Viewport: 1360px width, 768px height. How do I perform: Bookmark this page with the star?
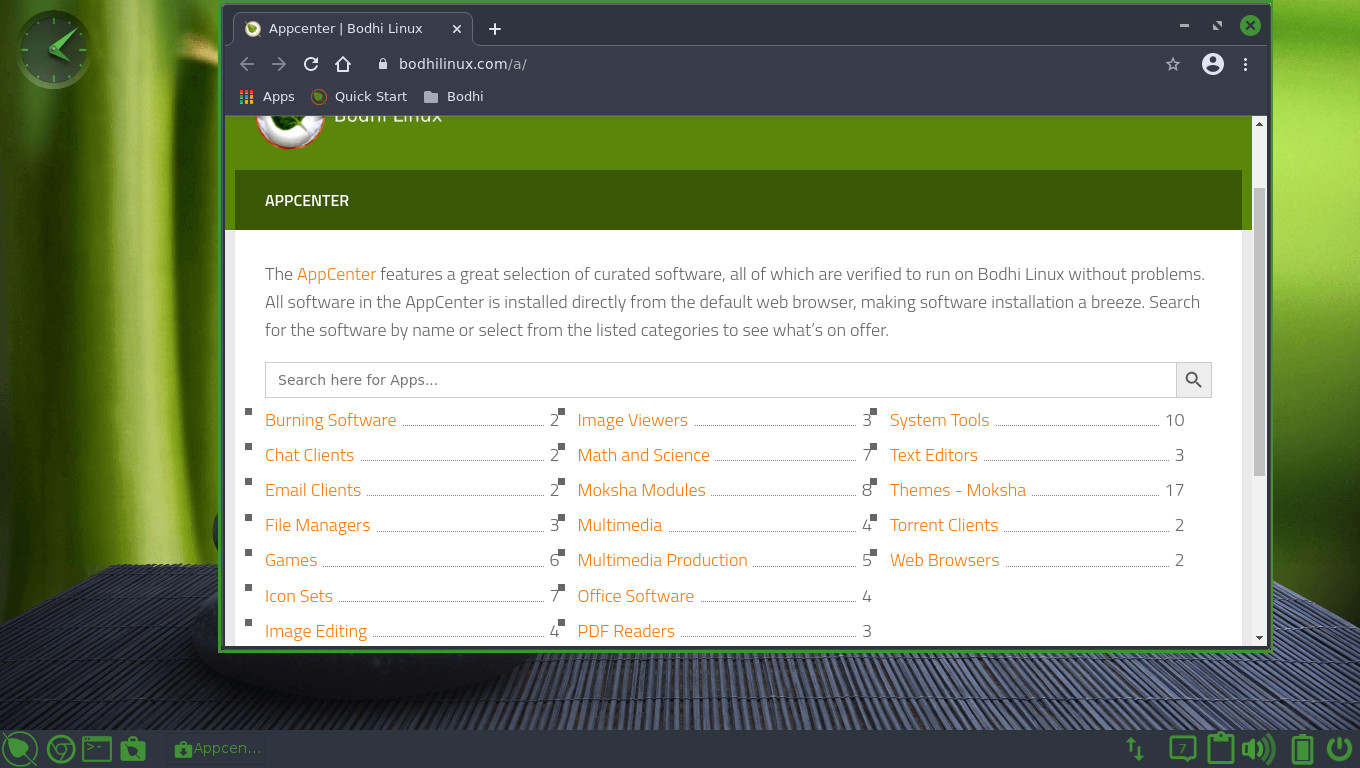pos(1173,64)
